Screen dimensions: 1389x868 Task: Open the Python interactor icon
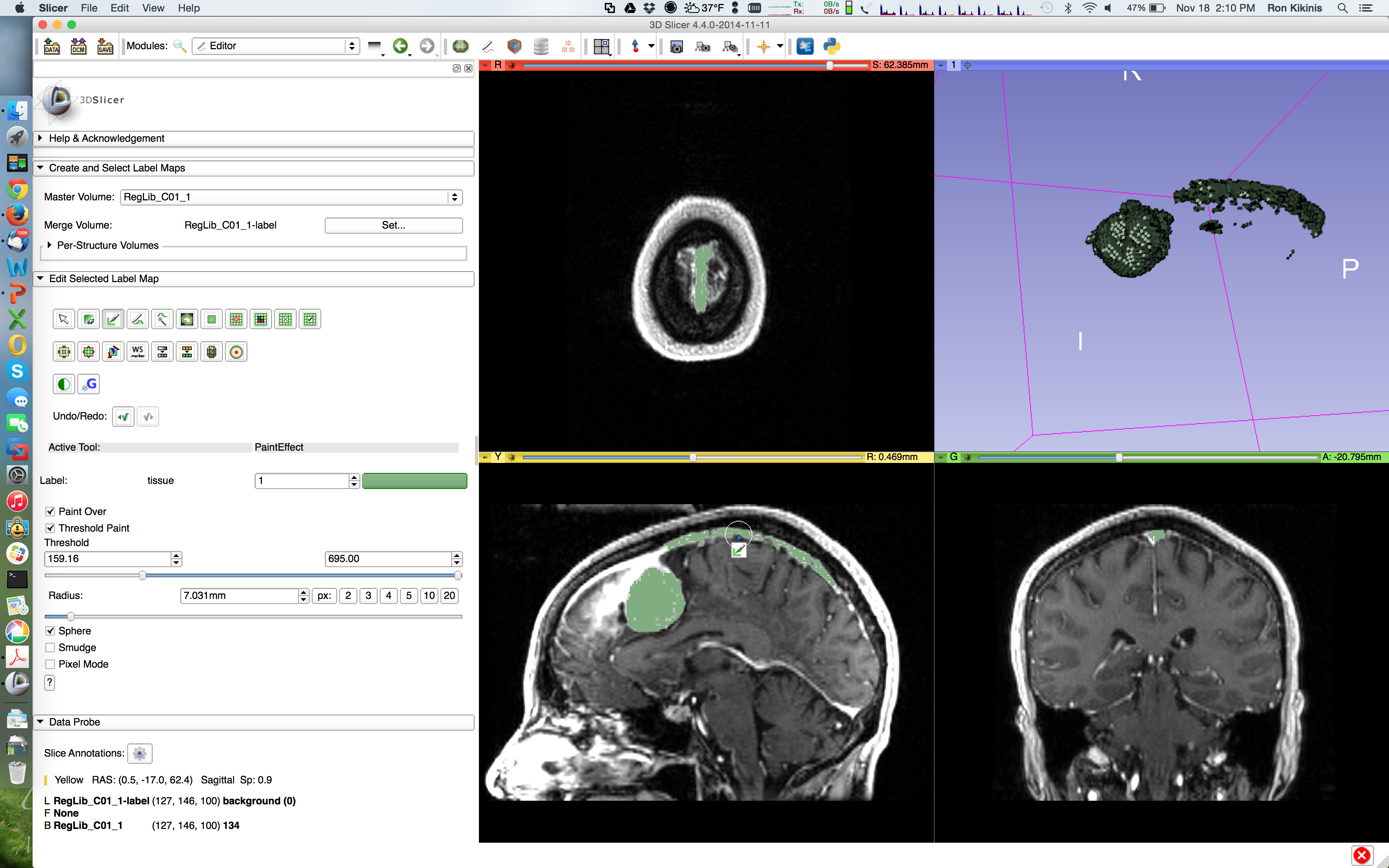[x=831, y=46]
